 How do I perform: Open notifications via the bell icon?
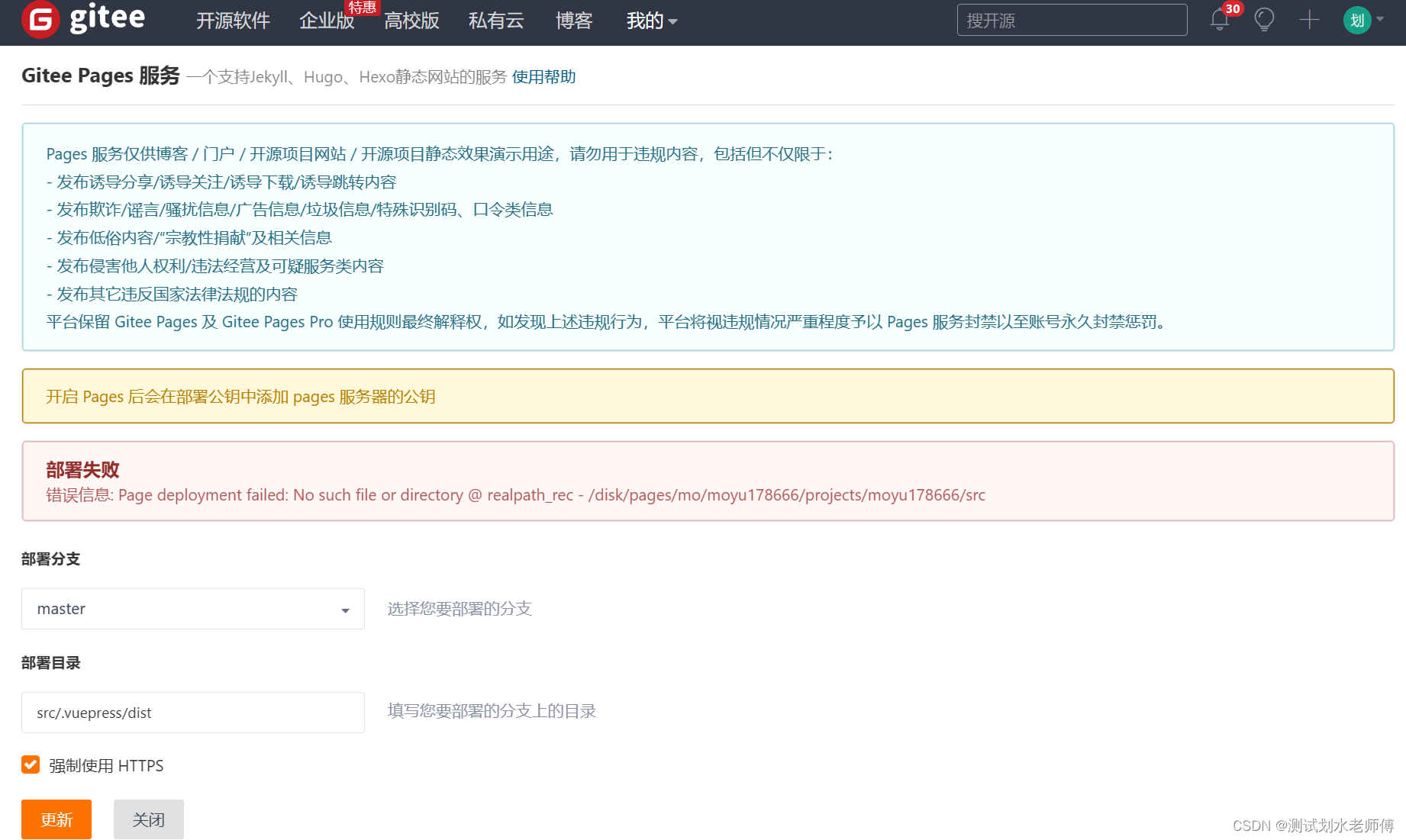pyautogui.click(x=1219, y=20)
